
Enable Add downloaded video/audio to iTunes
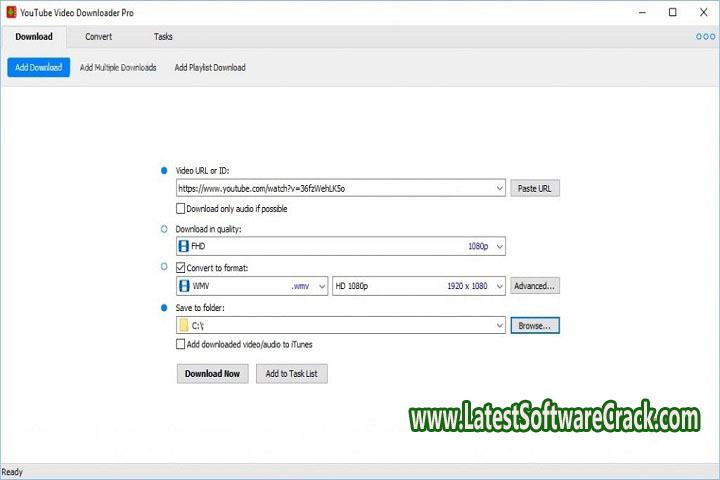pyautogui.click(x=180, y=344)
